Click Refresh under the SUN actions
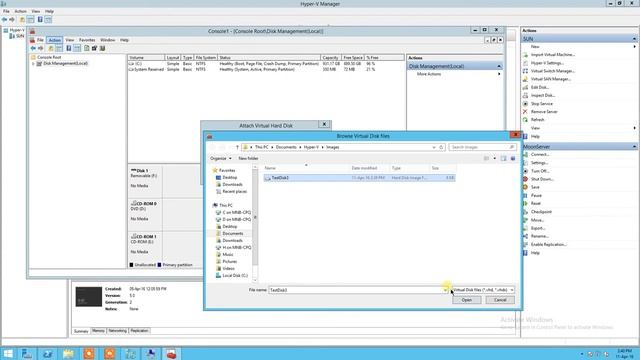This screenshot has height=360, width=640. pyautogui.click(x=538, y=120)
